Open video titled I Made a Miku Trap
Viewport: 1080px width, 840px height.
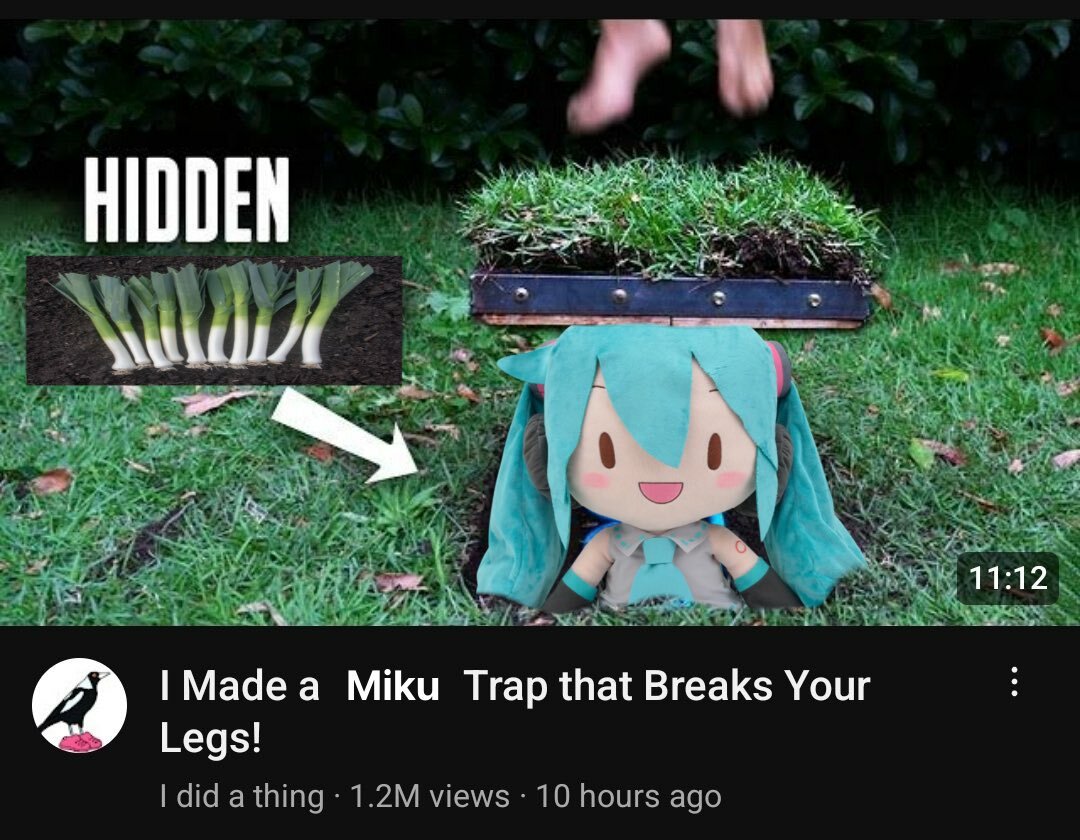[x=515, y=711]
